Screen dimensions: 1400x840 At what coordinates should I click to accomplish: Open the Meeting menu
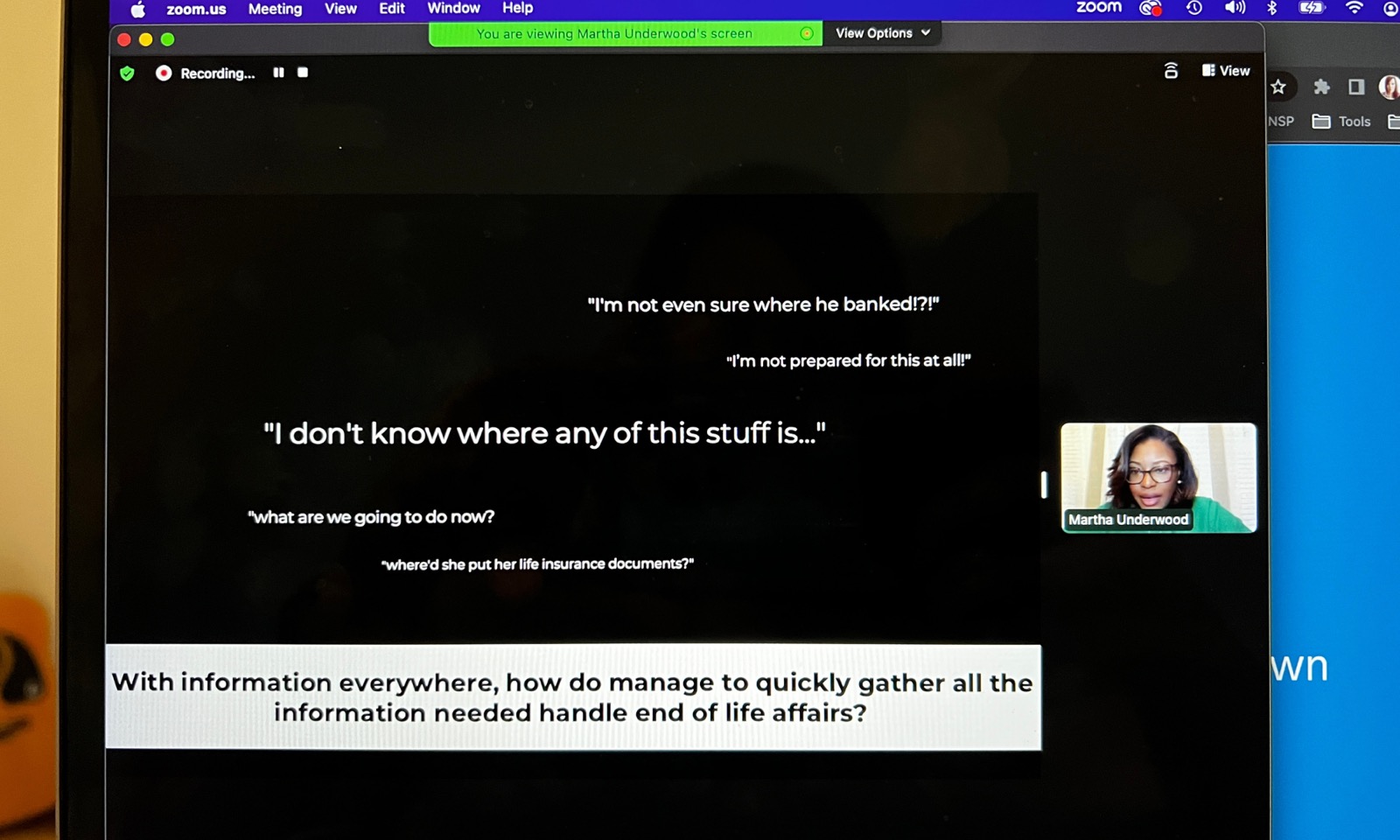[x=275, y=9]
